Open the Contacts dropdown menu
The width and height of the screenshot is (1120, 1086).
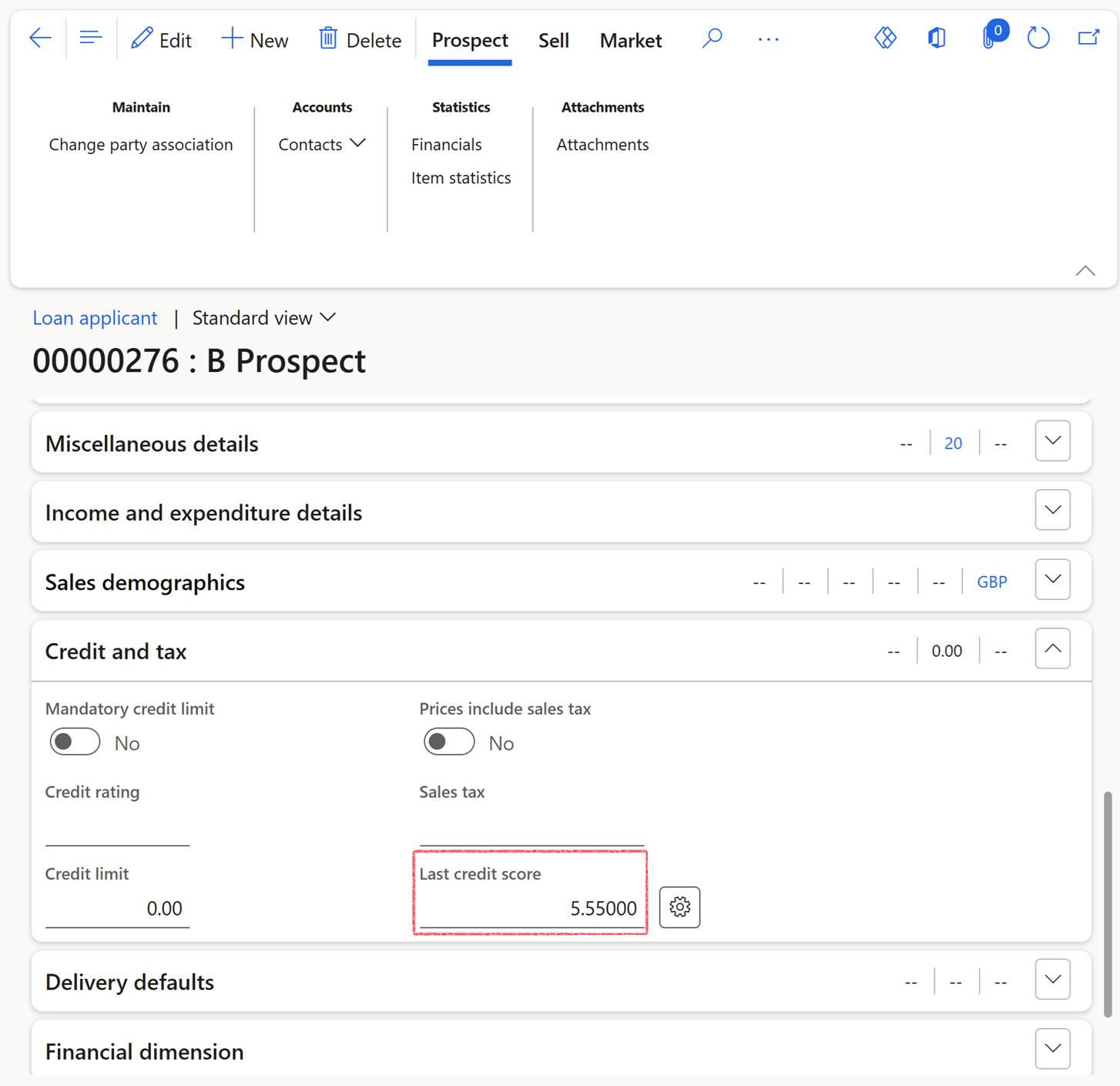321,145
